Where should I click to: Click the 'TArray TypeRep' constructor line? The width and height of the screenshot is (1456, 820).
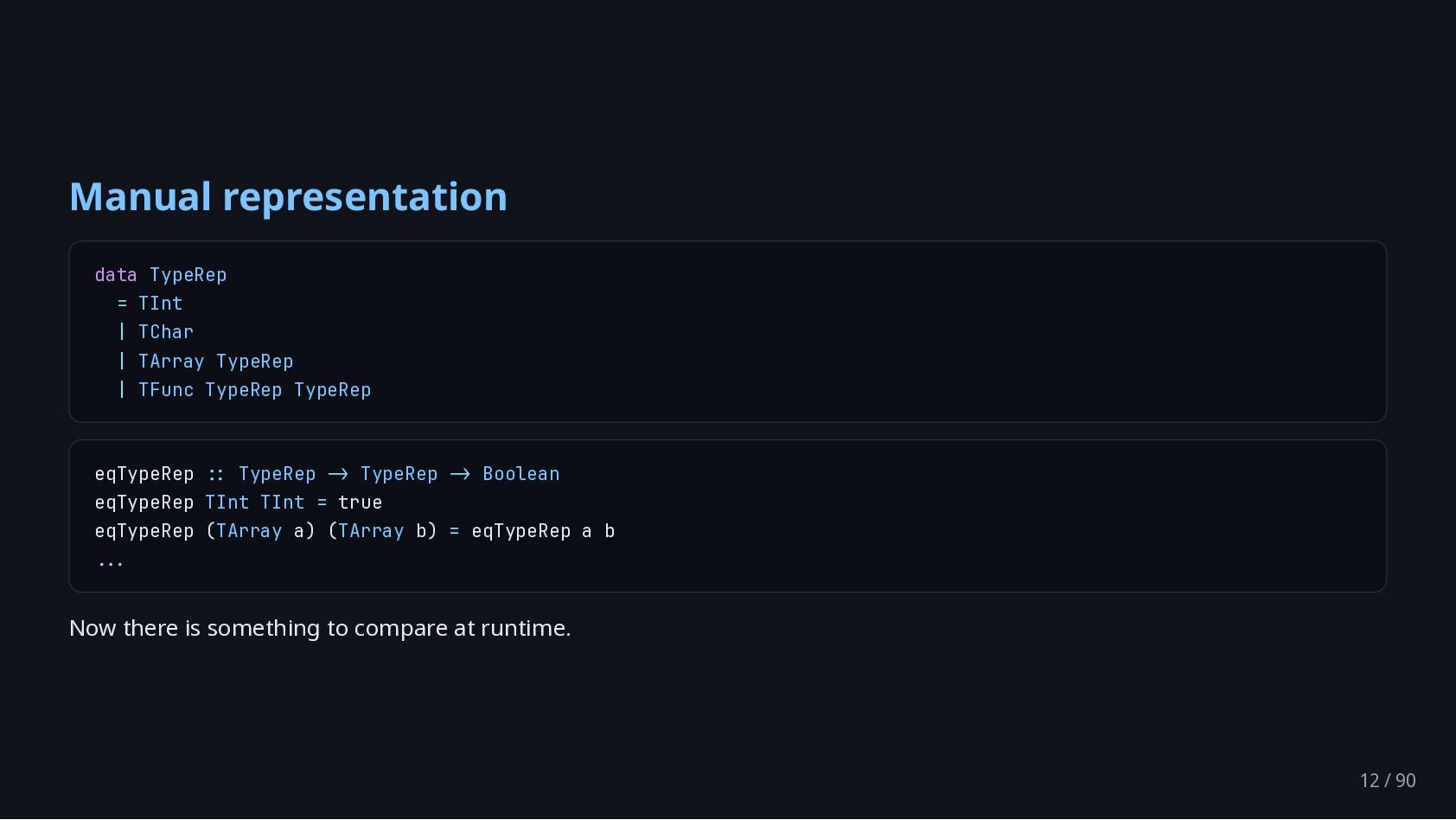(x=205, y=362)
